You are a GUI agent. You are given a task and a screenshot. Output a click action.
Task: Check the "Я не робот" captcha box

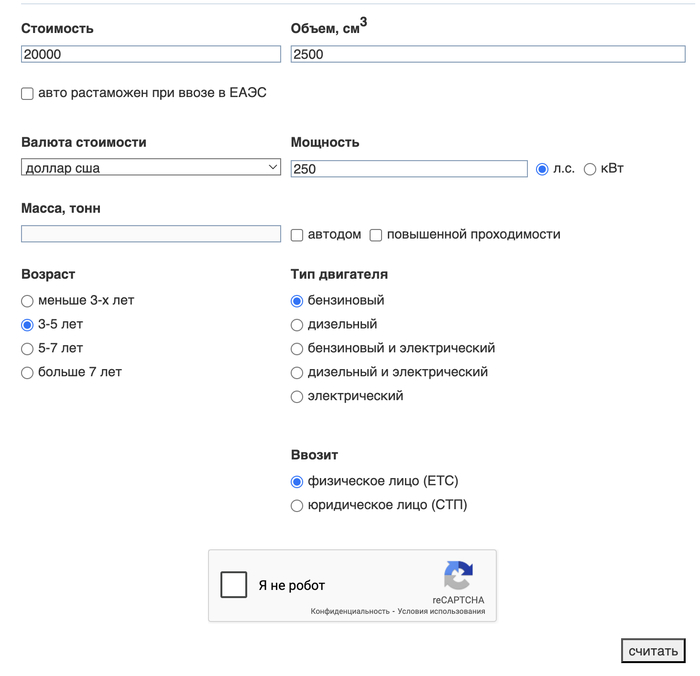(x=234, y=585)
